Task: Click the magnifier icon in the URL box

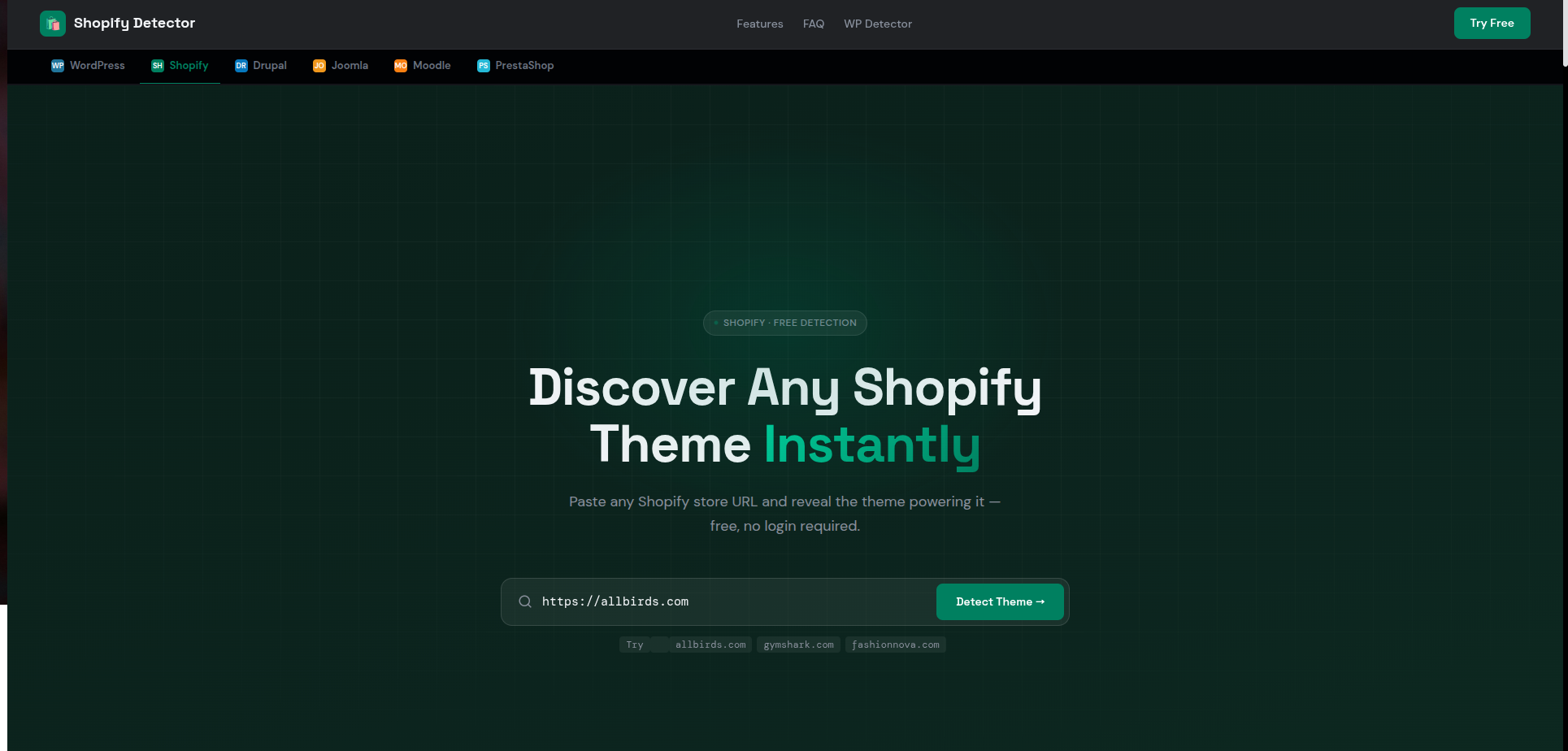Action: [x=525, y=601]
